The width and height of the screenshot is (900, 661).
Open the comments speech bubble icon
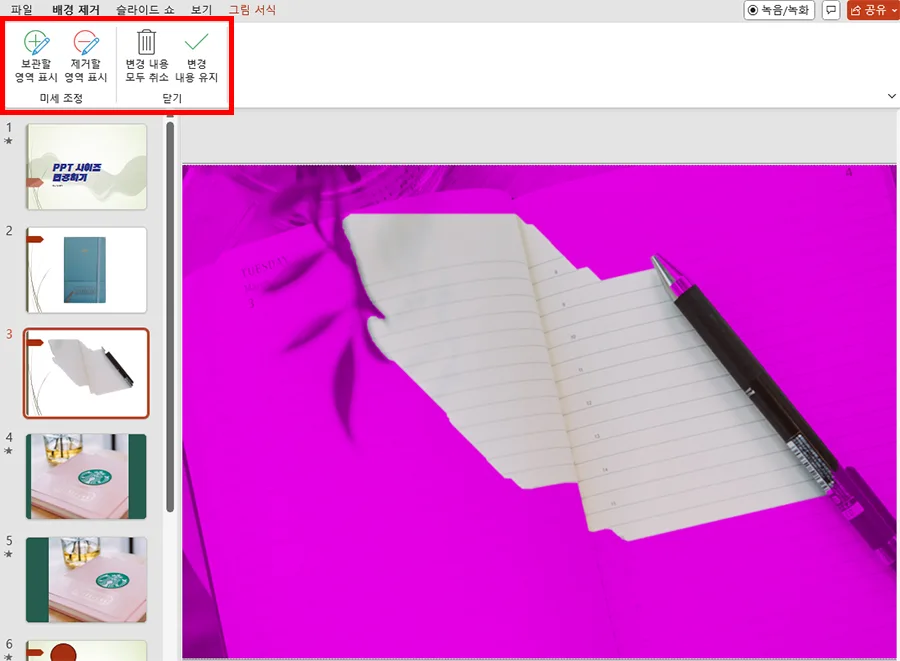click(x=831, y=10)
